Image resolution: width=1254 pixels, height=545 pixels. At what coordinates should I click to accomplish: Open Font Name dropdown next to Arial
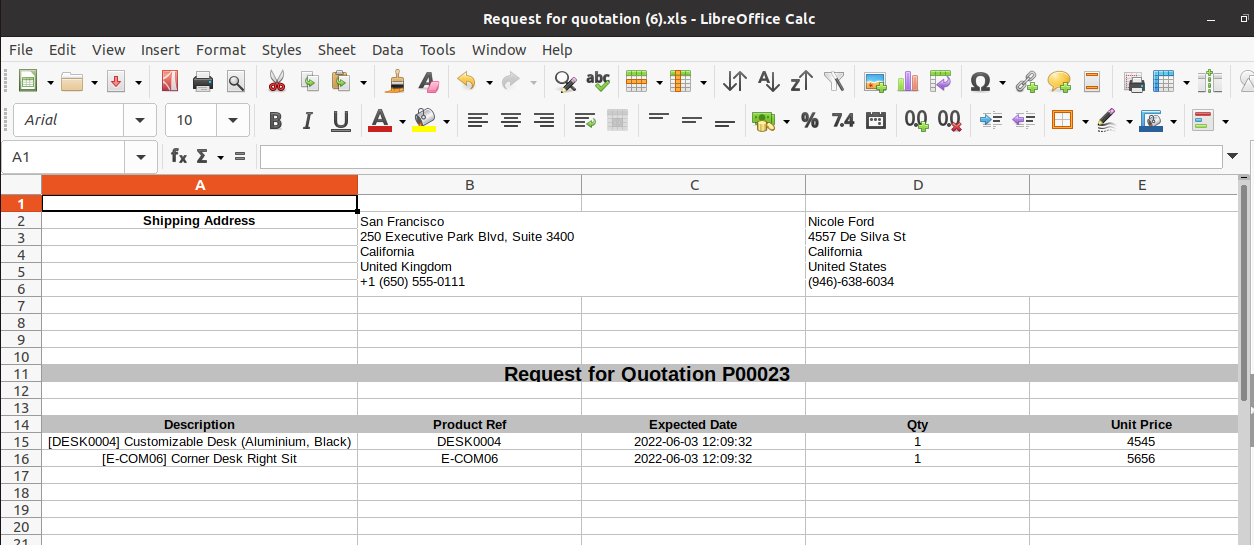coord(140,121)
